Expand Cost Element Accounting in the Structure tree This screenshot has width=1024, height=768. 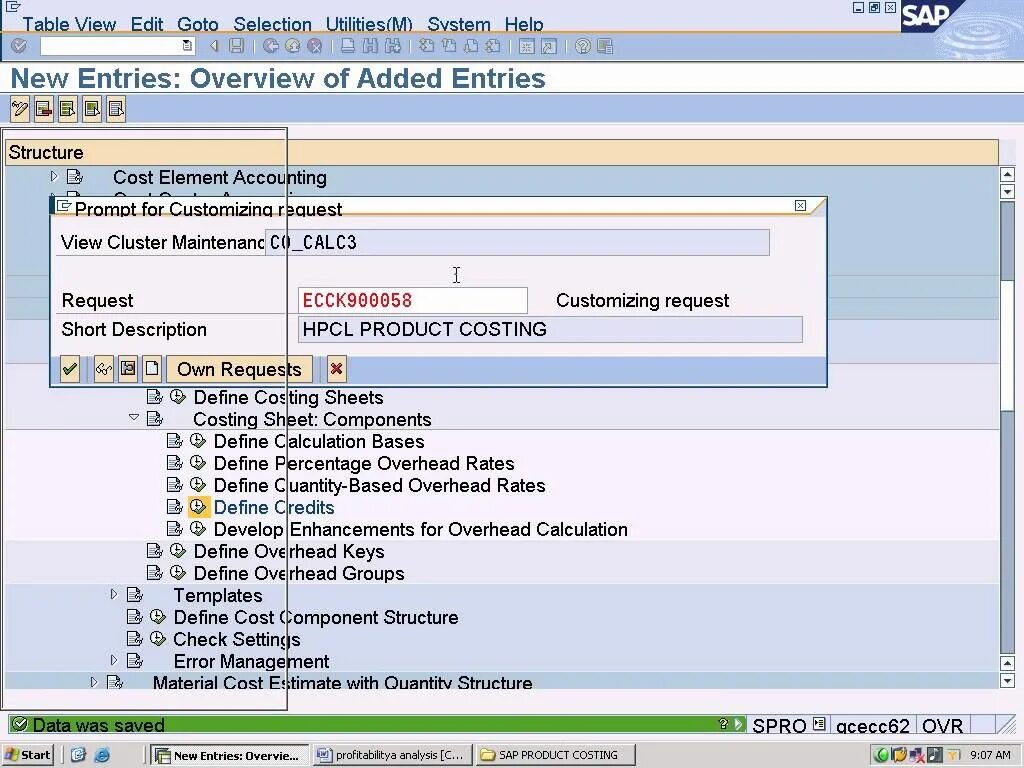(x=51, y=177)
